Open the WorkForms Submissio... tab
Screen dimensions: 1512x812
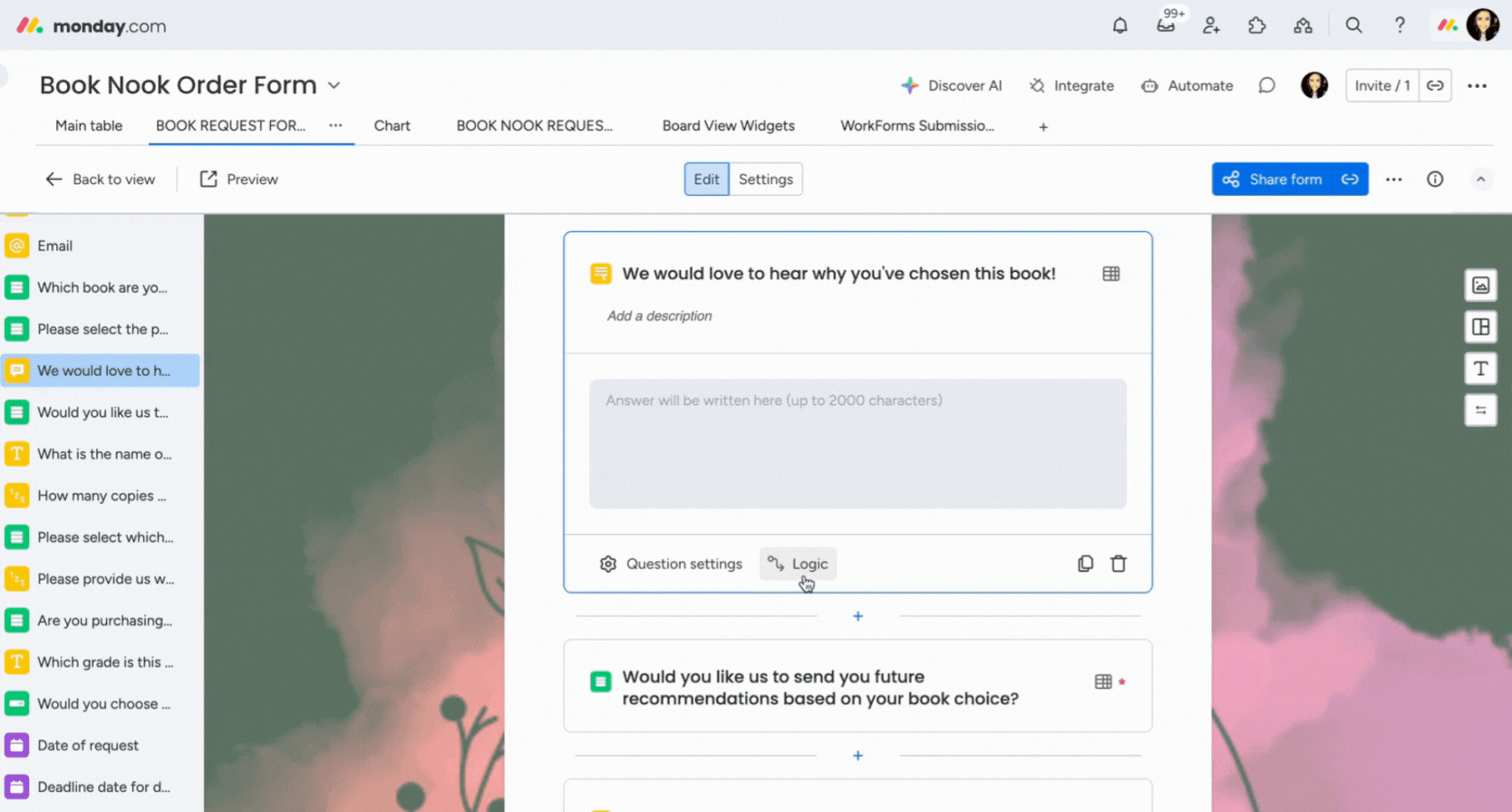click(916, 126)
